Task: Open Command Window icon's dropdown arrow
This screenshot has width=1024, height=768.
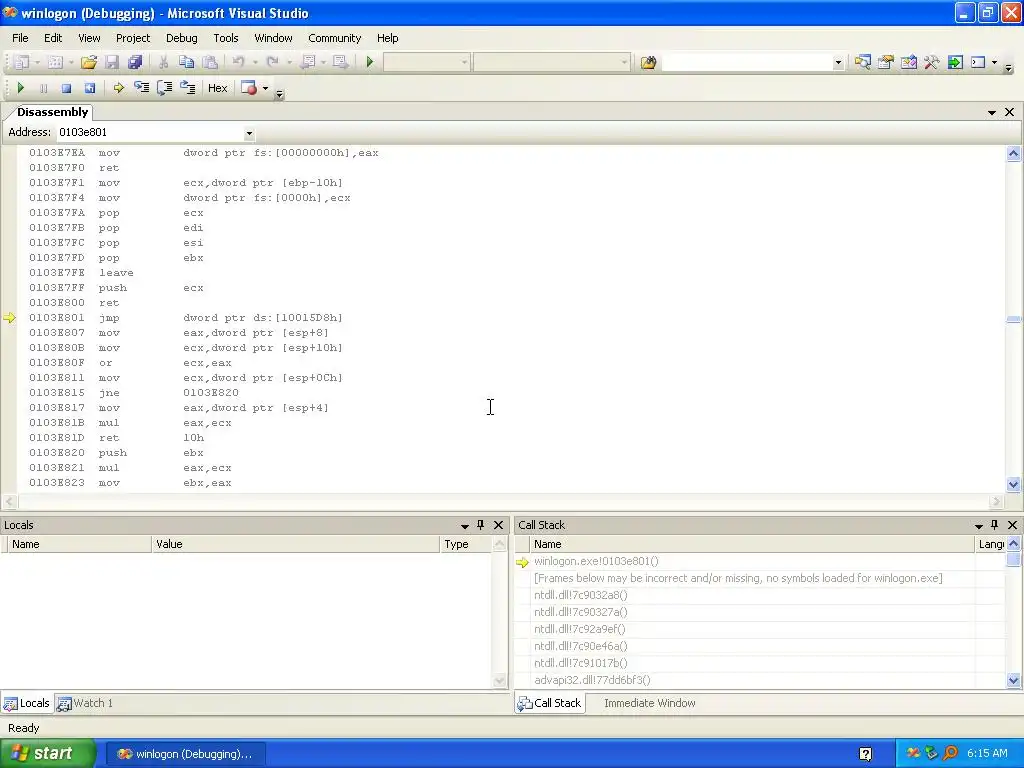Action: 994,63
